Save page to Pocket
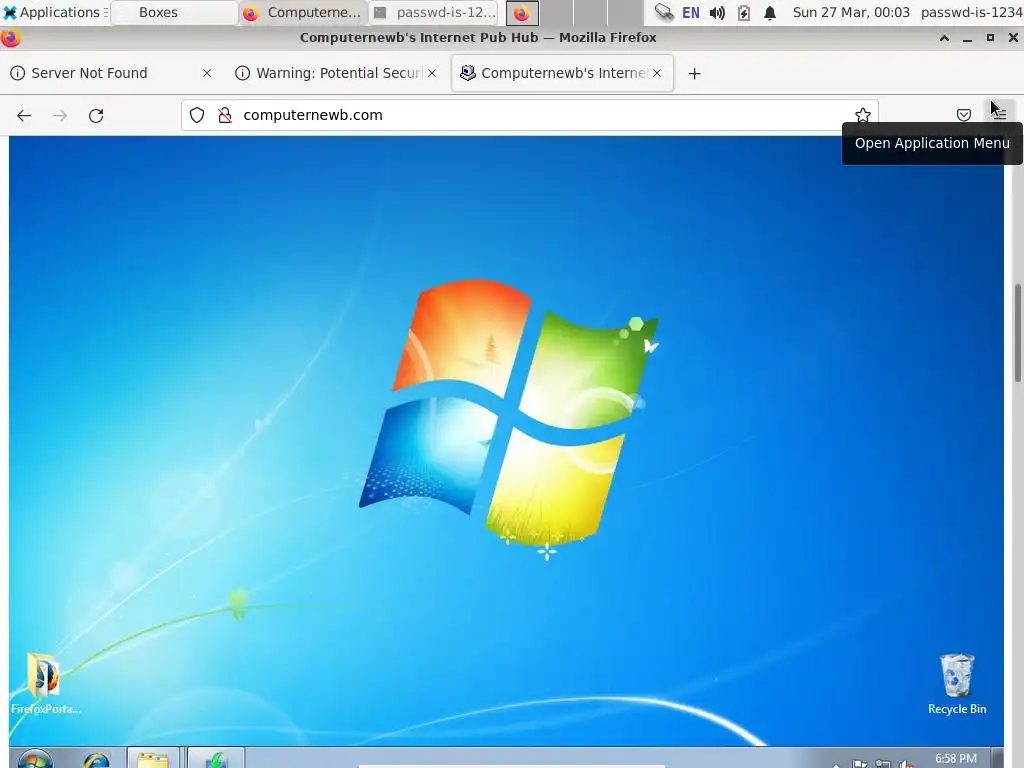This screenshot has height=768, width=1024. click(963, 116)
